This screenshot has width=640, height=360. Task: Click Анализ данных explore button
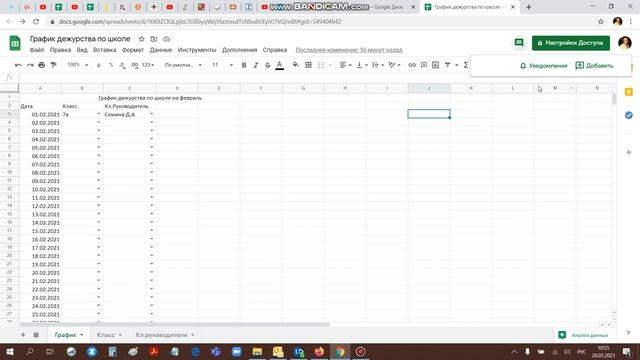click(583, 335)
